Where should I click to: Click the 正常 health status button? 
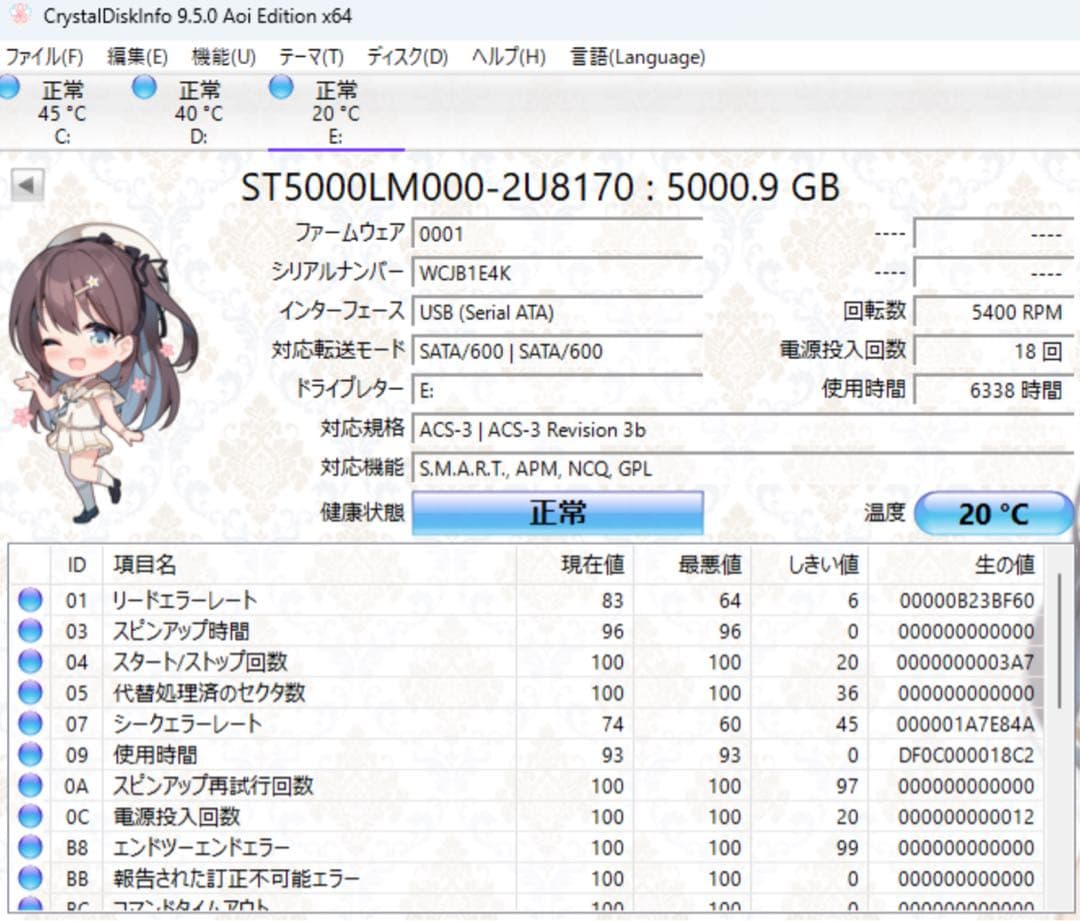[x=558, y=510]
